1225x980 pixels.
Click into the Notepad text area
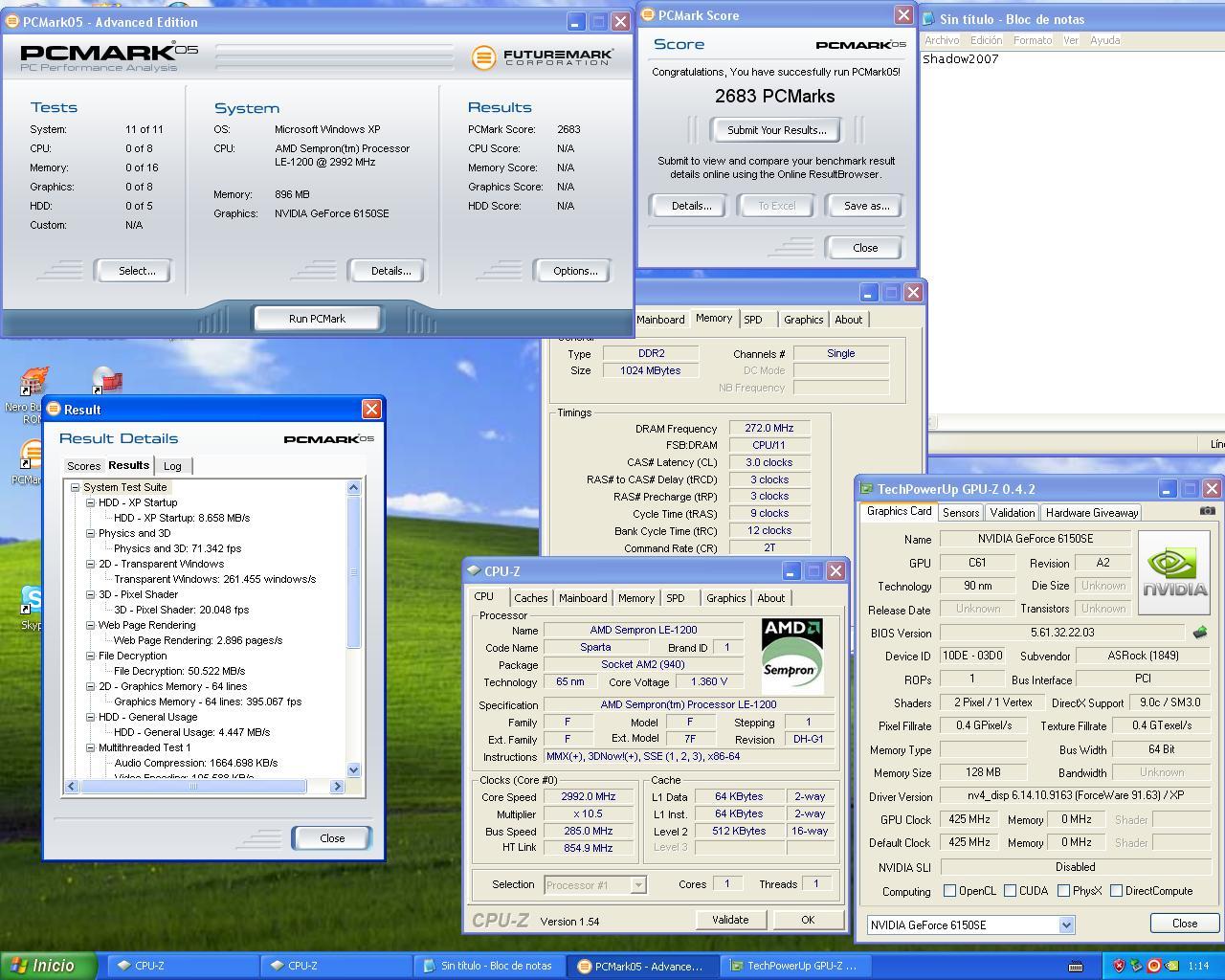1072,230
